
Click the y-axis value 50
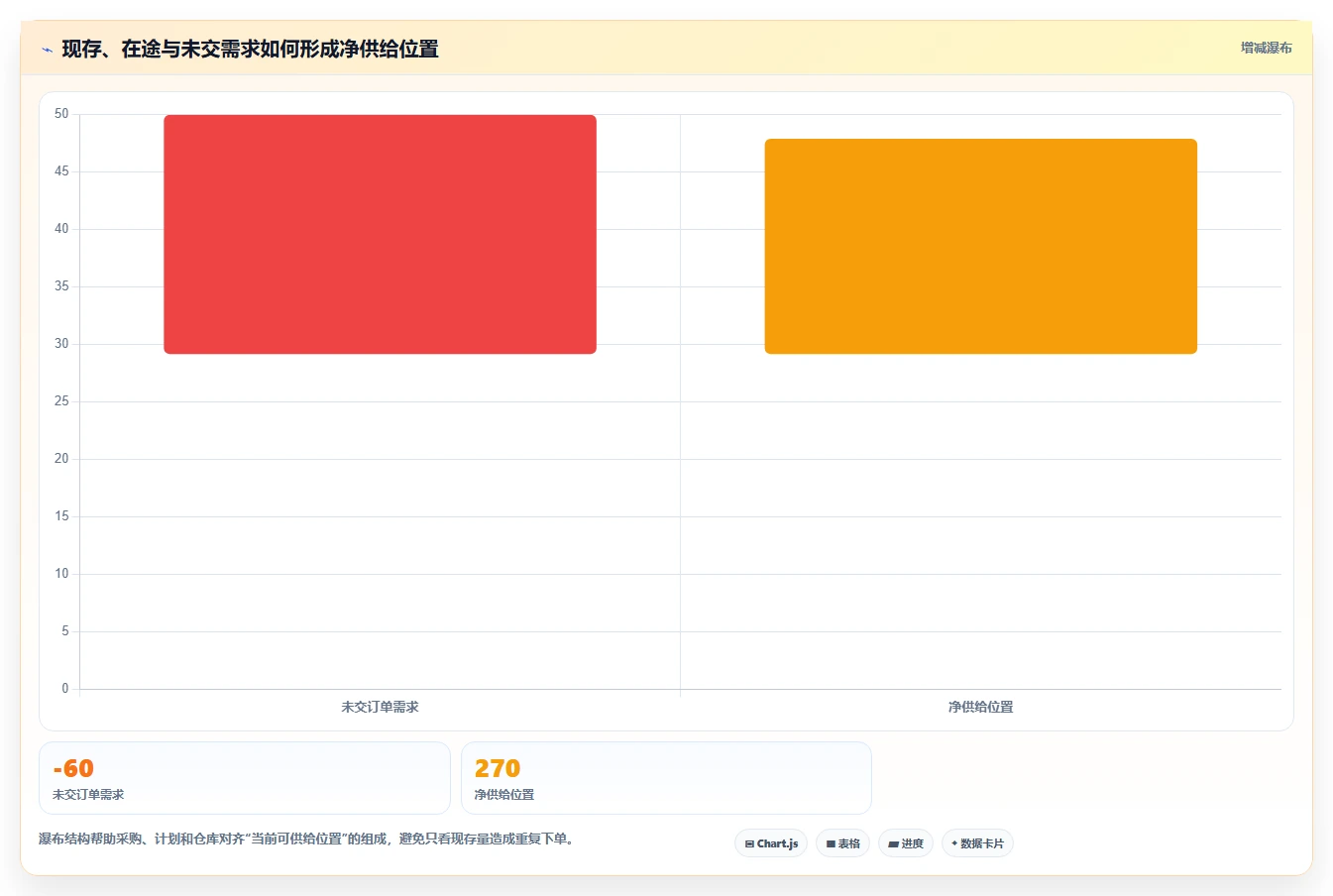point(61,114)
